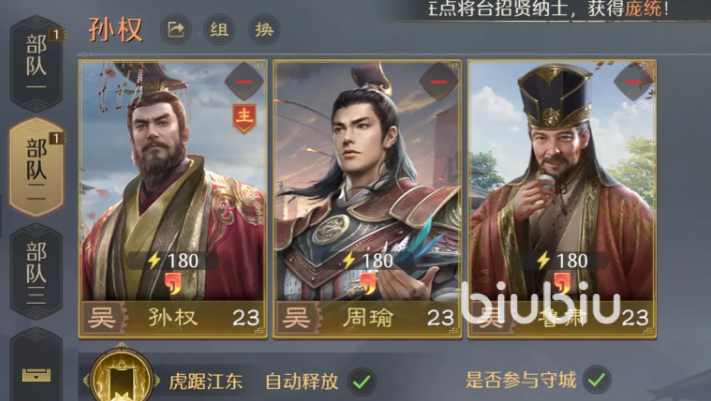Click the 主 main general badge

point(244,117)
